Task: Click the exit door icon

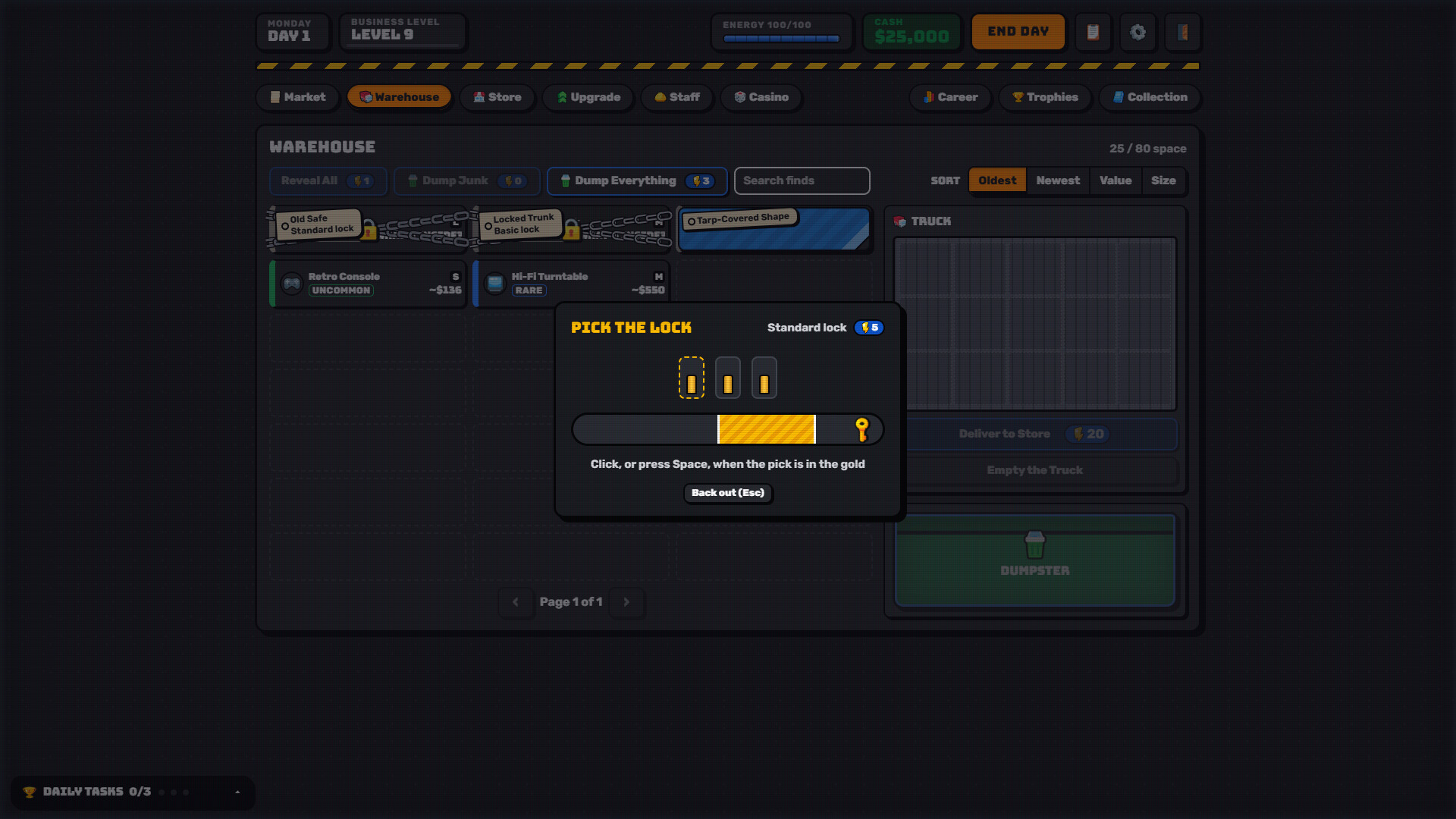Action: (x=1182, y=32)
